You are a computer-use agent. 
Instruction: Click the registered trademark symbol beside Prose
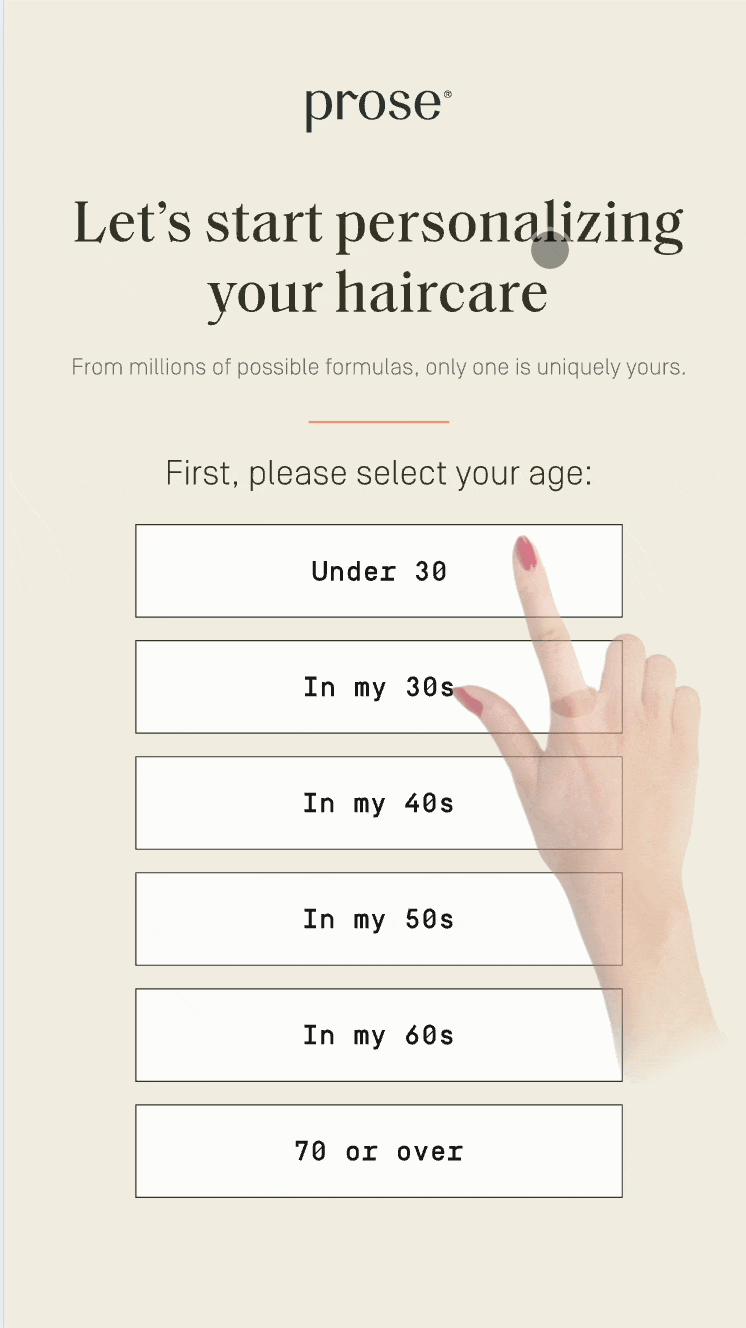tap(447, 95)
